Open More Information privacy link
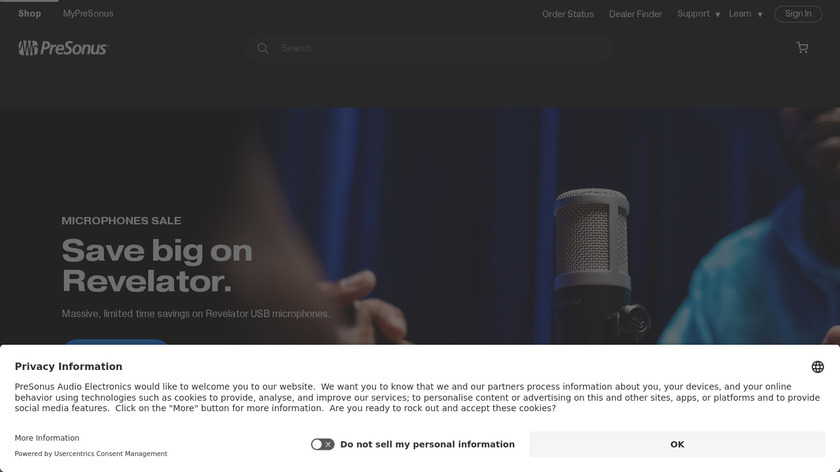The image size is (840, 472). point(47,438)
